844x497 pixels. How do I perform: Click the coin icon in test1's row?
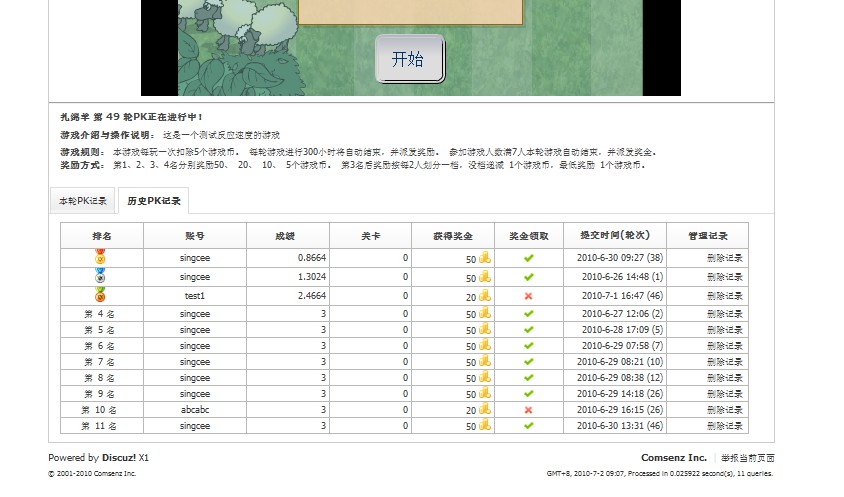[484, 296]
